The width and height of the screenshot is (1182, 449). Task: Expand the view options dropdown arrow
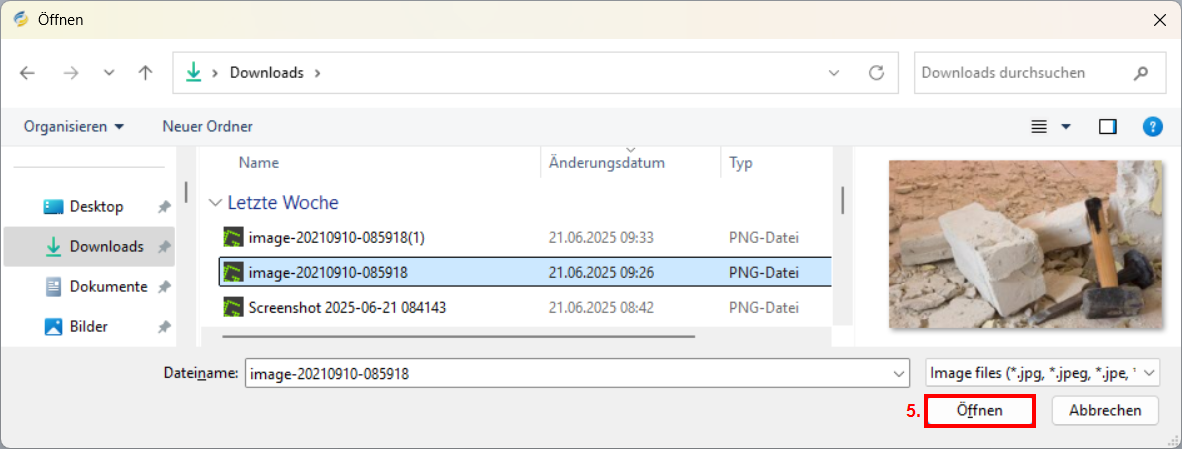[x=1066, y=127]
